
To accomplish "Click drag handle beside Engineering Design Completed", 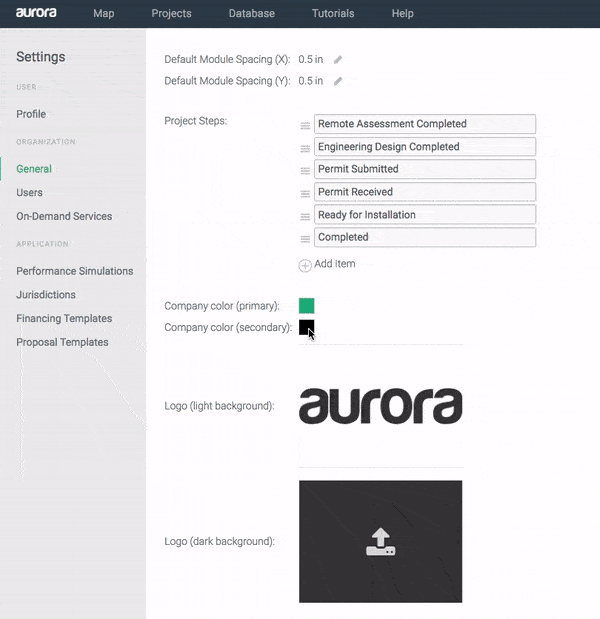I will [x=305, y=148].
